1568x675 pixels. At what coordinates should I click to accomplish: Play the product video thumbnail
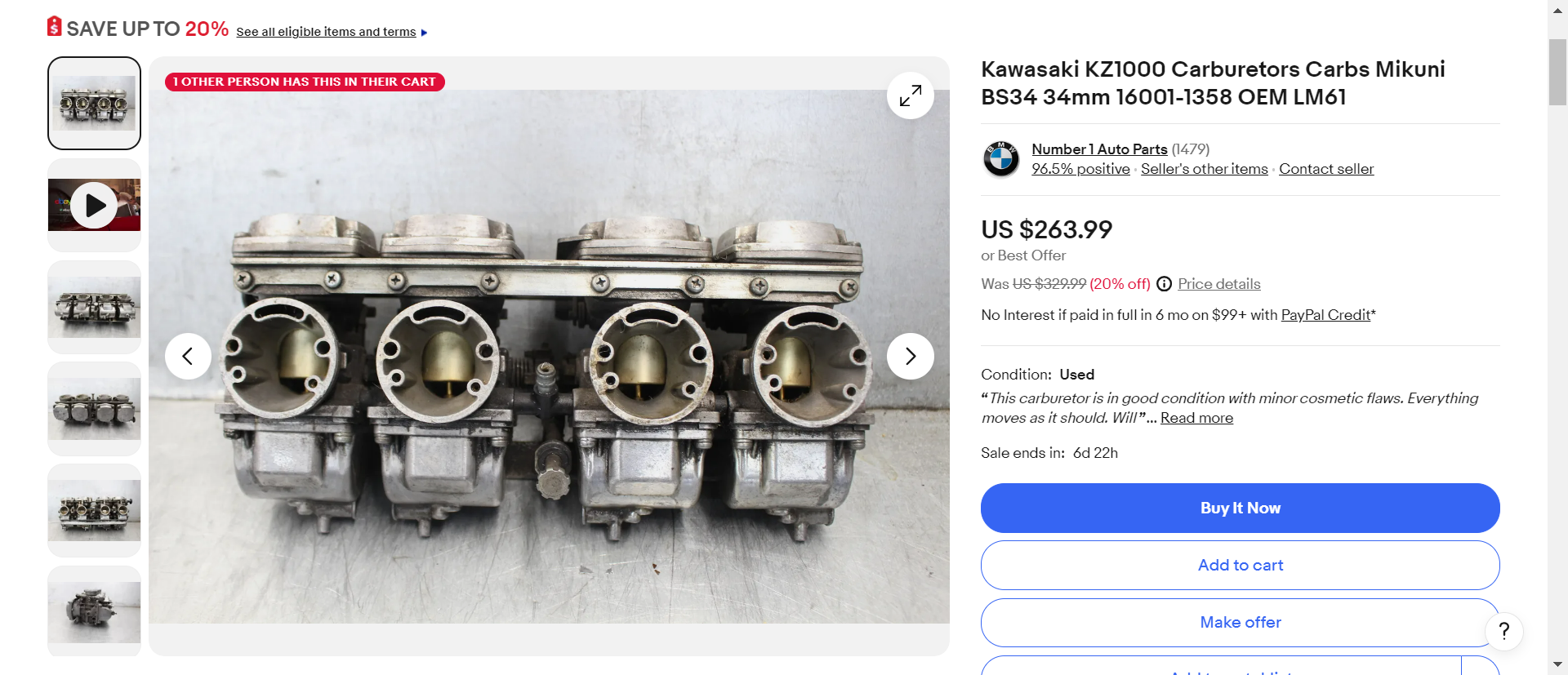pos(94,205)
